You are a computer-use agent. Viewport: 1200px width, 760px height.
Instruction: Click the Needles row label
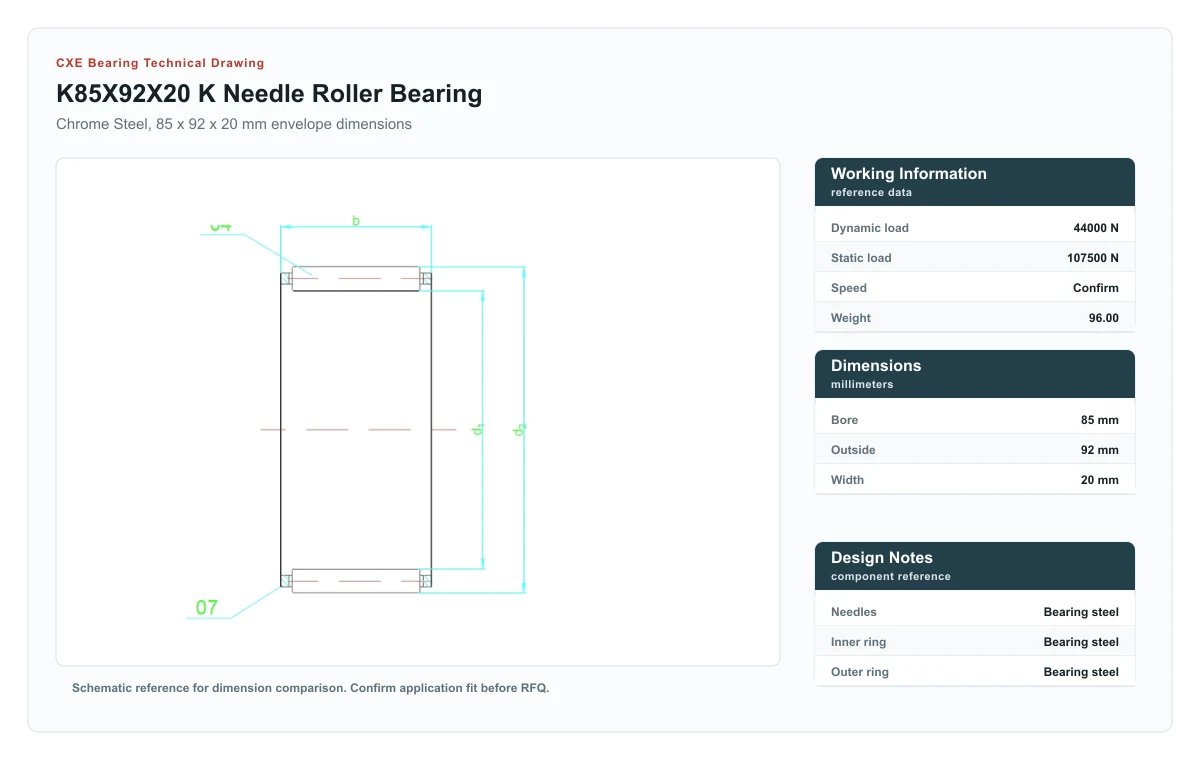tap(854, 612)
